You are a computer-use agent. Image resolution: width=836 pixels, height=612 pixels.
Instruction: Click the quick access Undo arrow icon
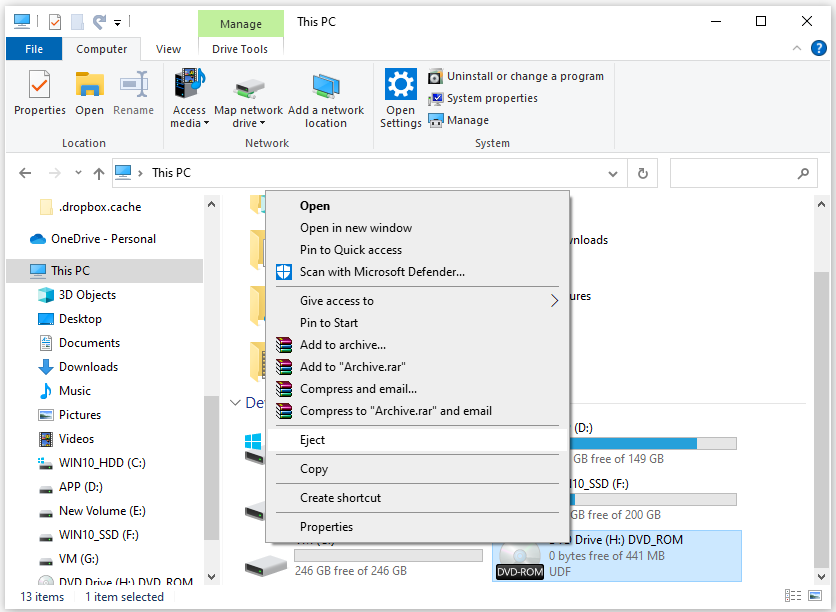pyautogui.click(x=99, y=22)
